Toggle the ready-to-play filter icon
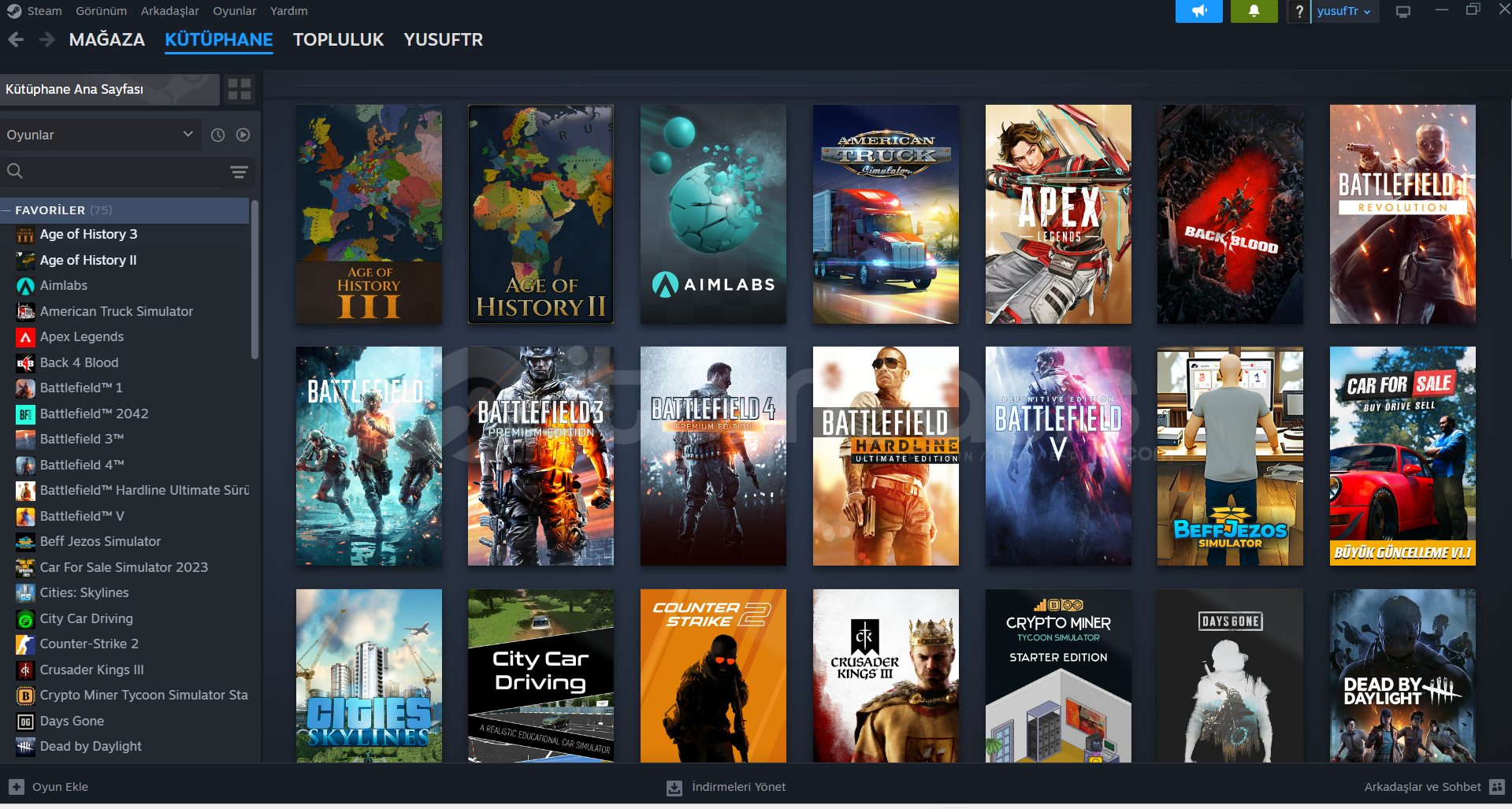 tap(243, 135)
